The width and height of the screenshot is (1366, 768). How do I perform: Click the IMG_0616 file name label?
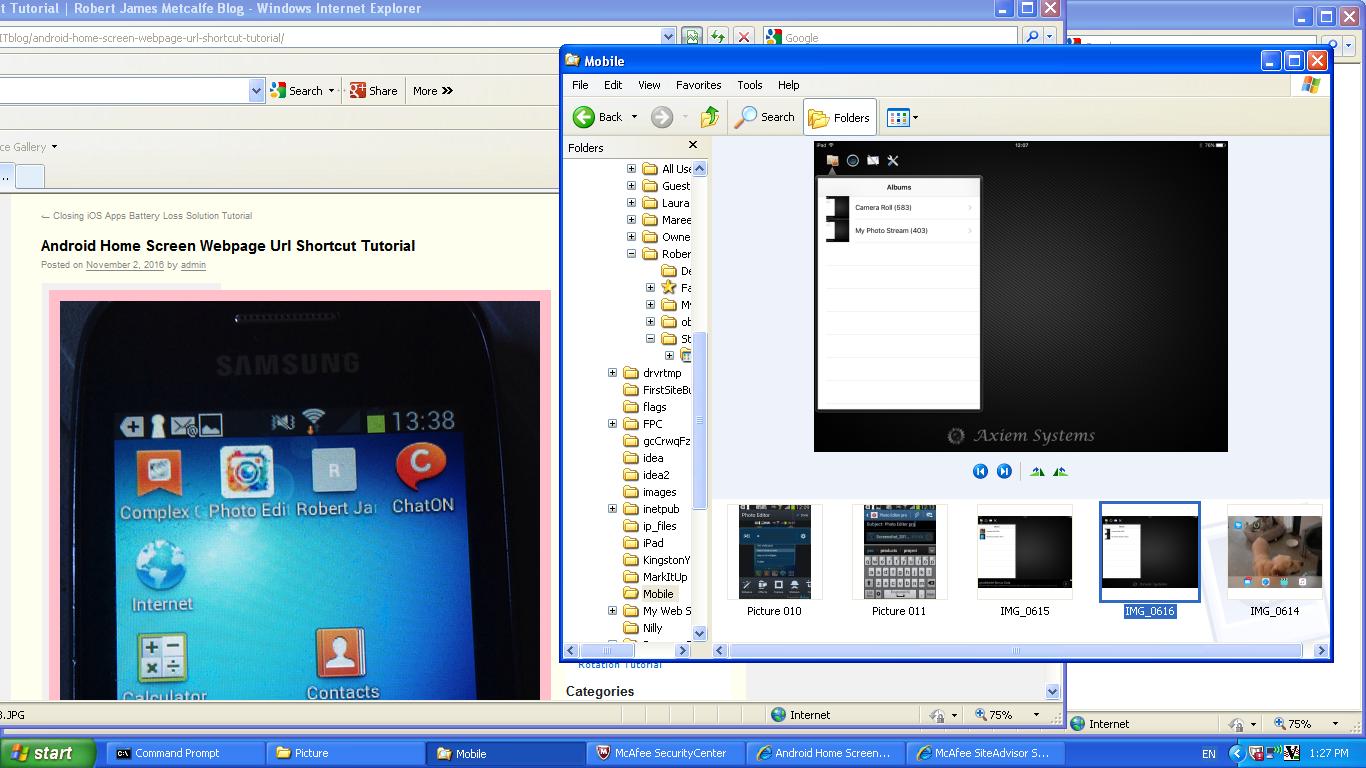[1149, 611]
